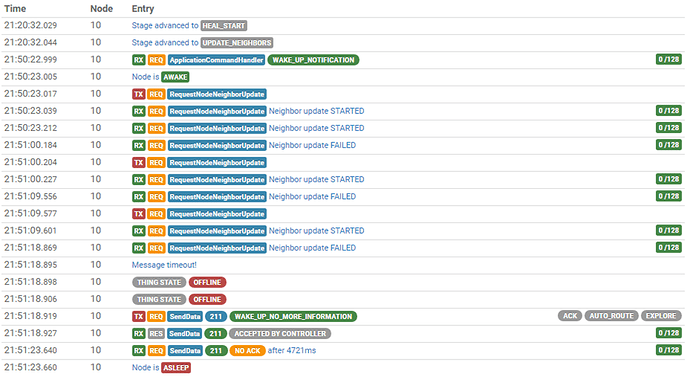690x376 pixels.
Task: Select the ApplicationCommandHandler blue tag
Action: pyautogui.click(x=216, y=60)
